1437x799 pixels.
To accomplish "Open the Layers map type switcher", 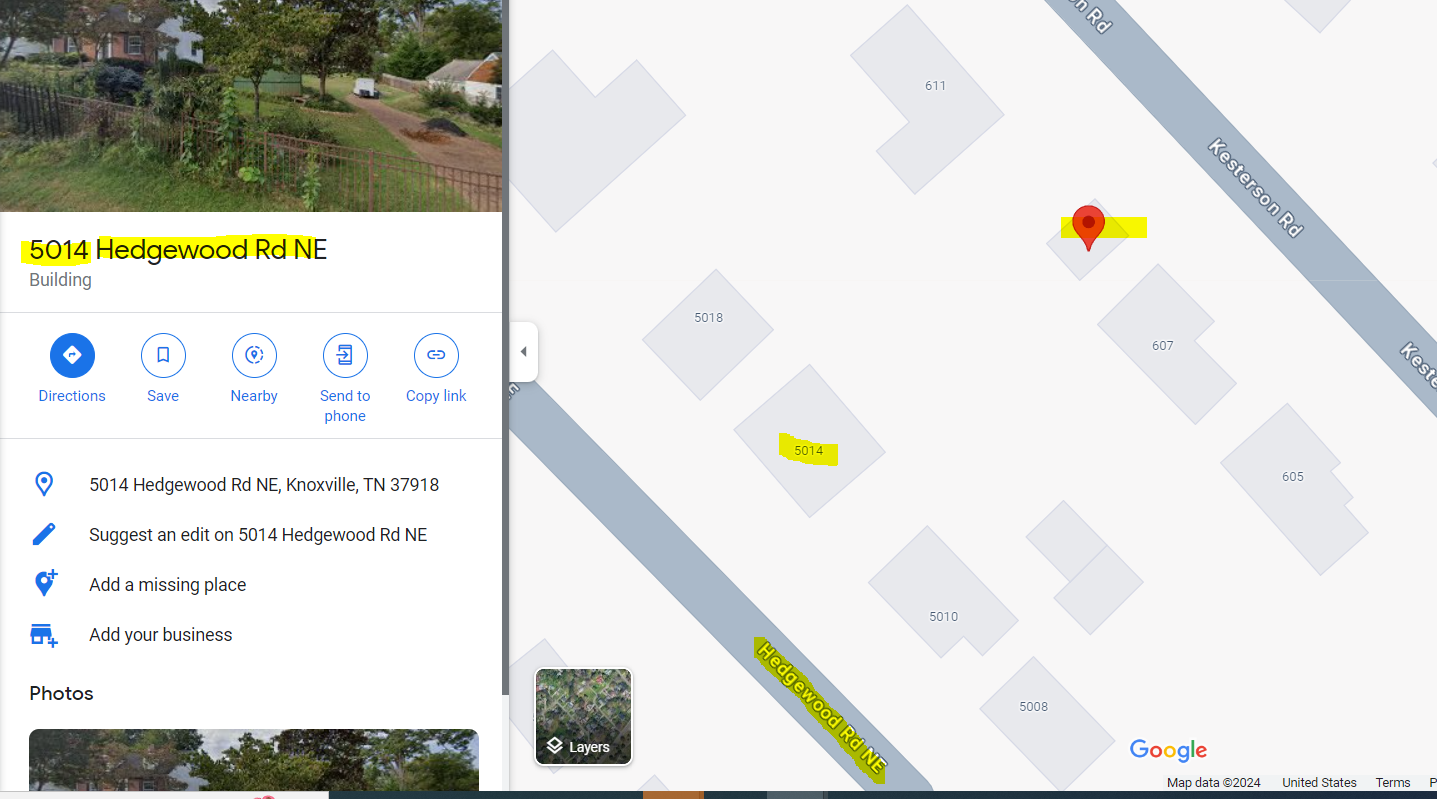I will (x=583, y=716).
